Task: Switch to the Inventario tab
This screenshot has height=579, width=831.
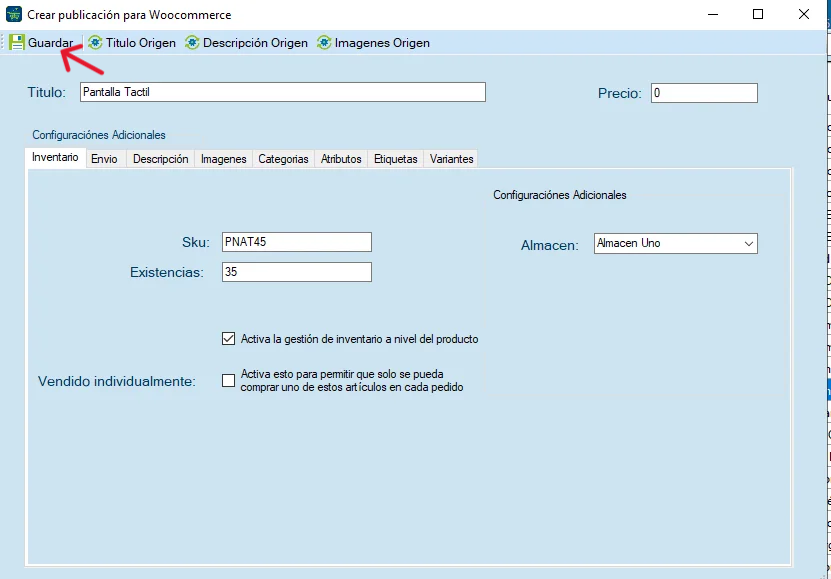Action: [x=55, y=157]
